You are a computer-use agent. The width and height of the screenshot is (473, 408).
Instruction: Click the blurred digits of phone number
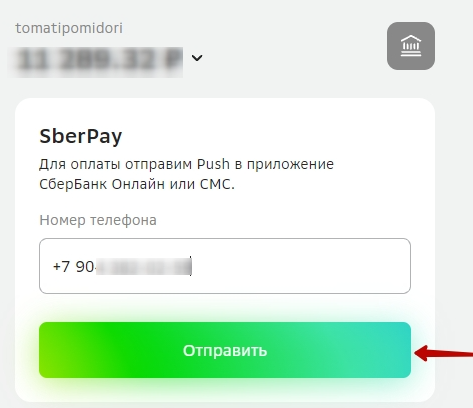(144, 267)
